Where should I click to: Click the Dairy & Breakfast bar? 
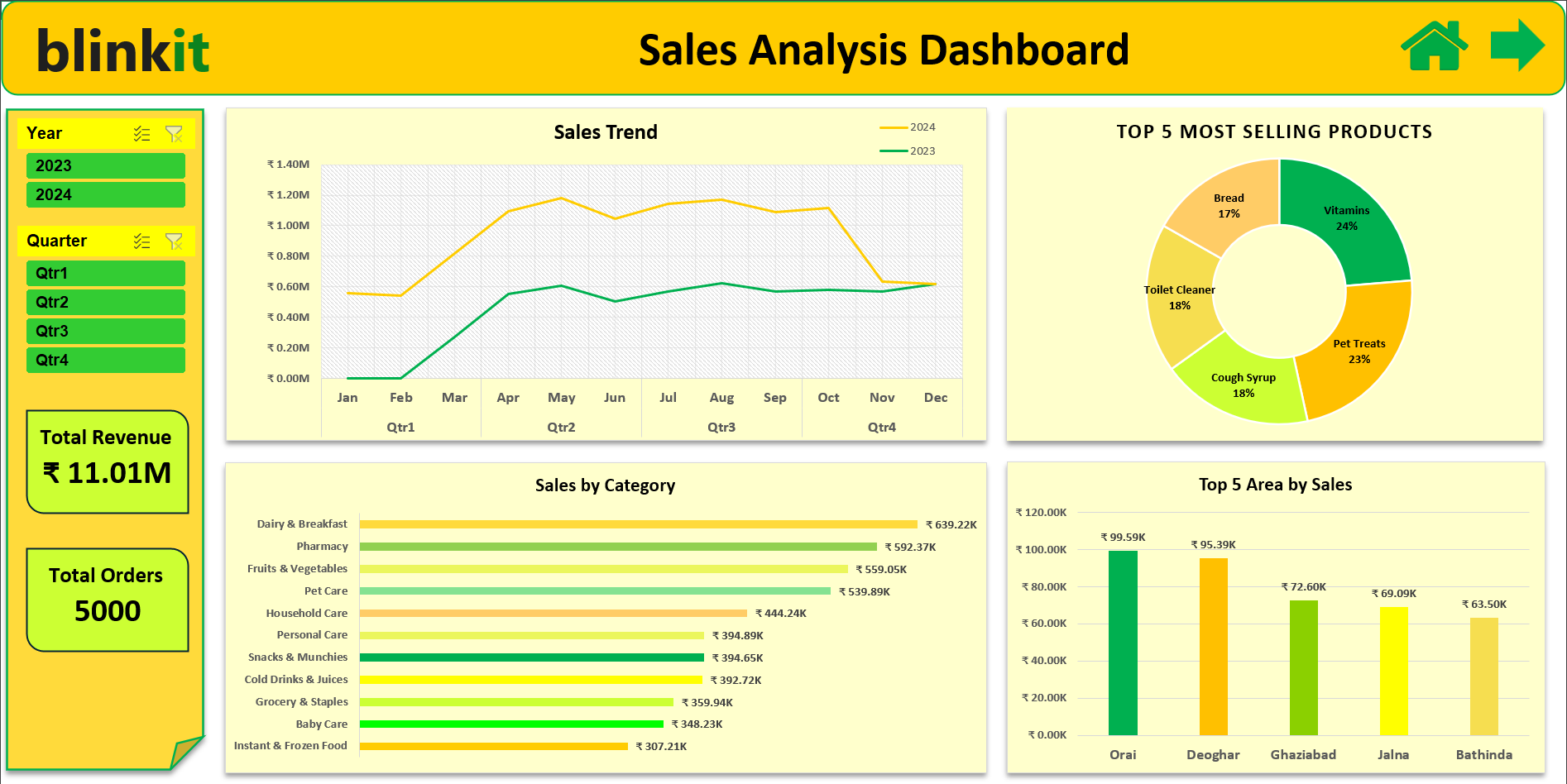point(639,524)
